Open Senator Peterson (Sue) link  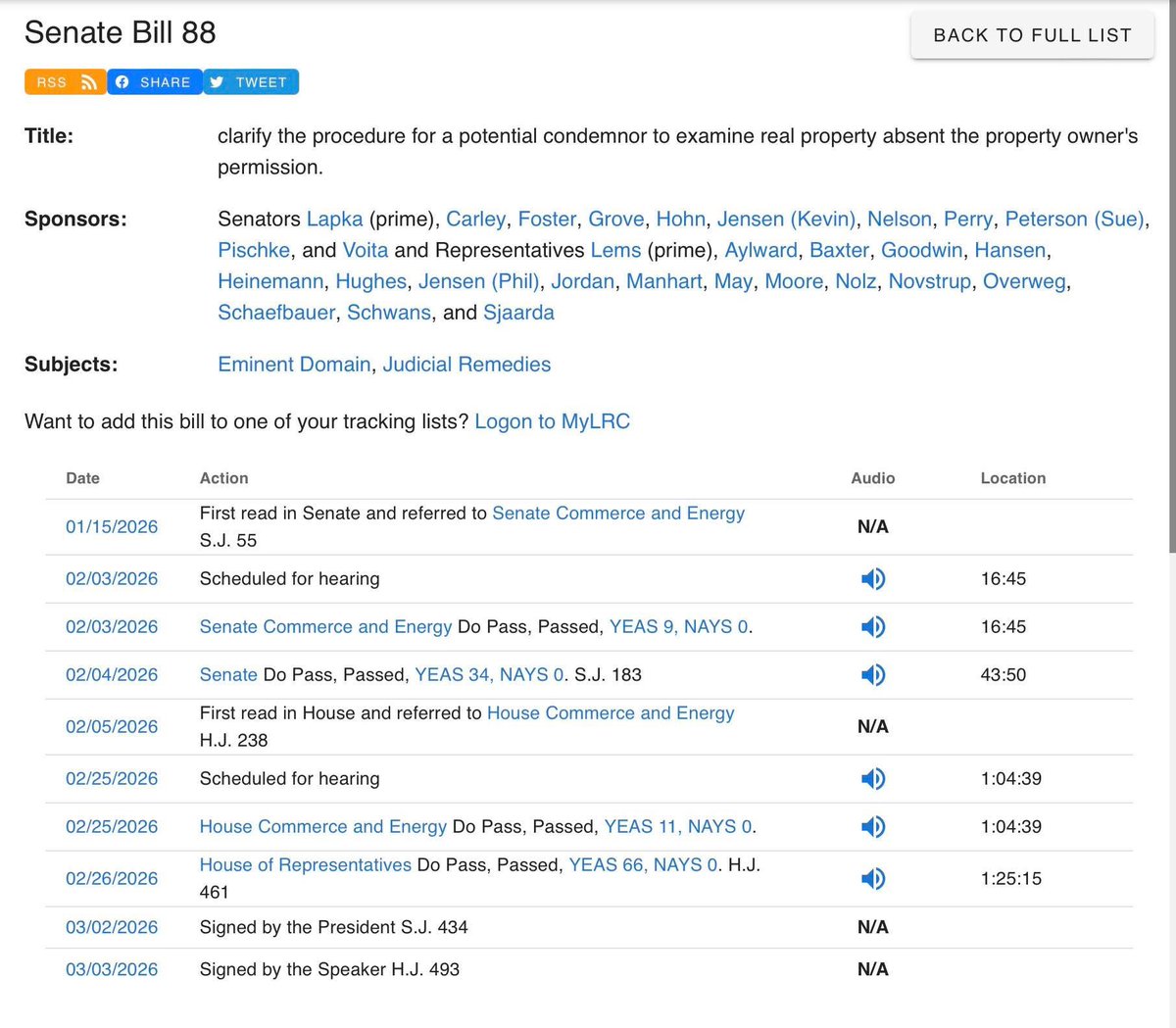[1075, 220]
